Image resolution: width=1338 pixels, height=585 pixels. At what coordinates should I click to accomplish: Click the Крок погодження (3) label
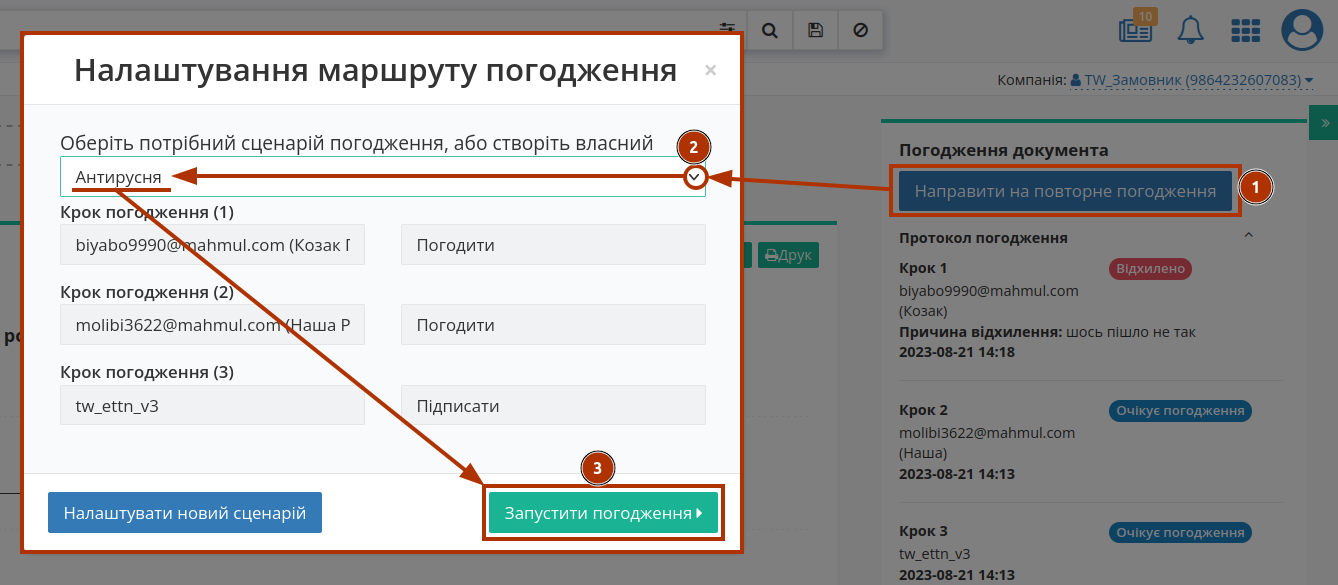147,372
